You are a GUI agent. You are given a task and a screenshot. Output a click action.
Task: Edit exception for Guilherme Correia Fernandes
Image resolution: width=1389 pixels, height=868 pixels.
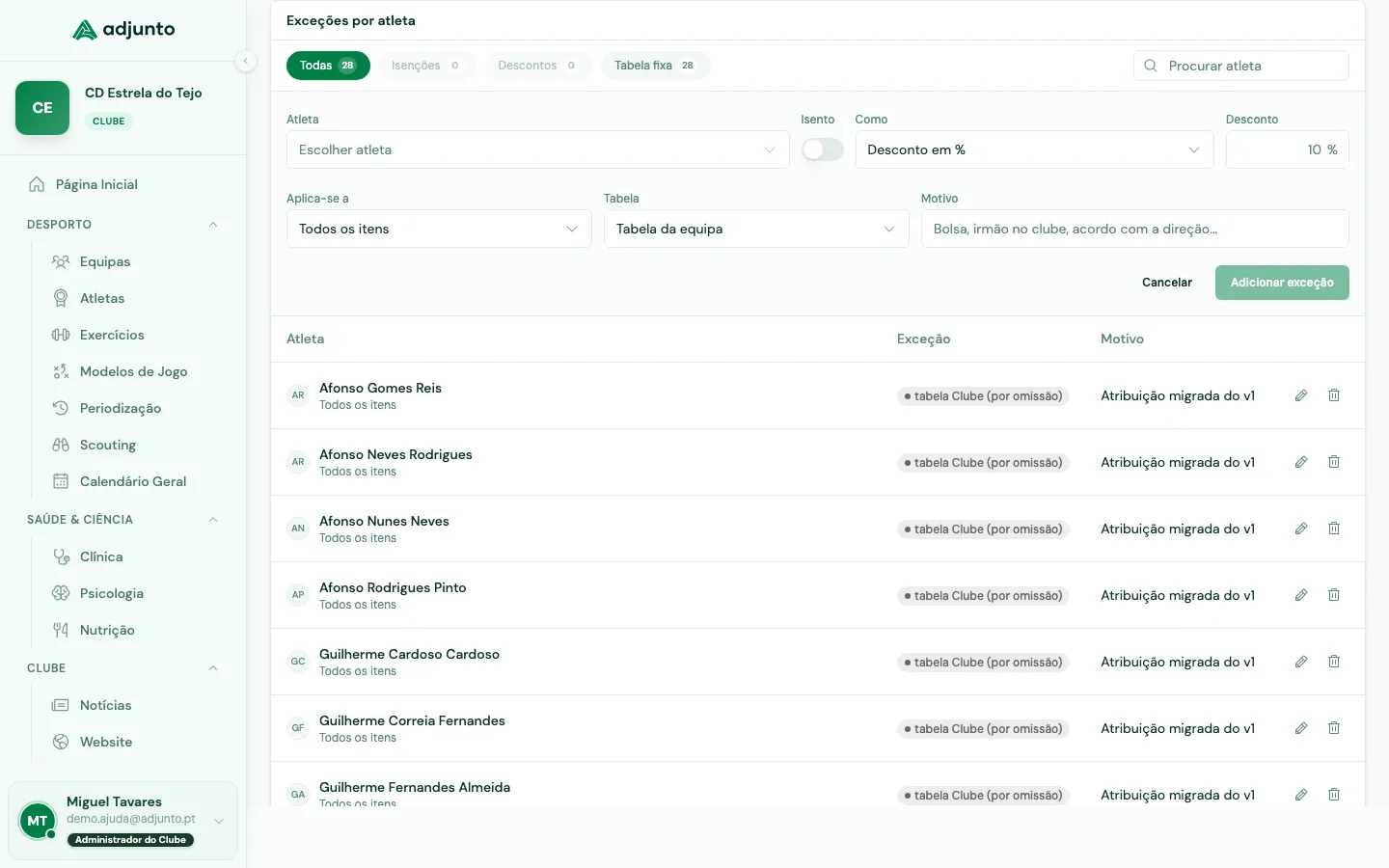[1301, 728]
